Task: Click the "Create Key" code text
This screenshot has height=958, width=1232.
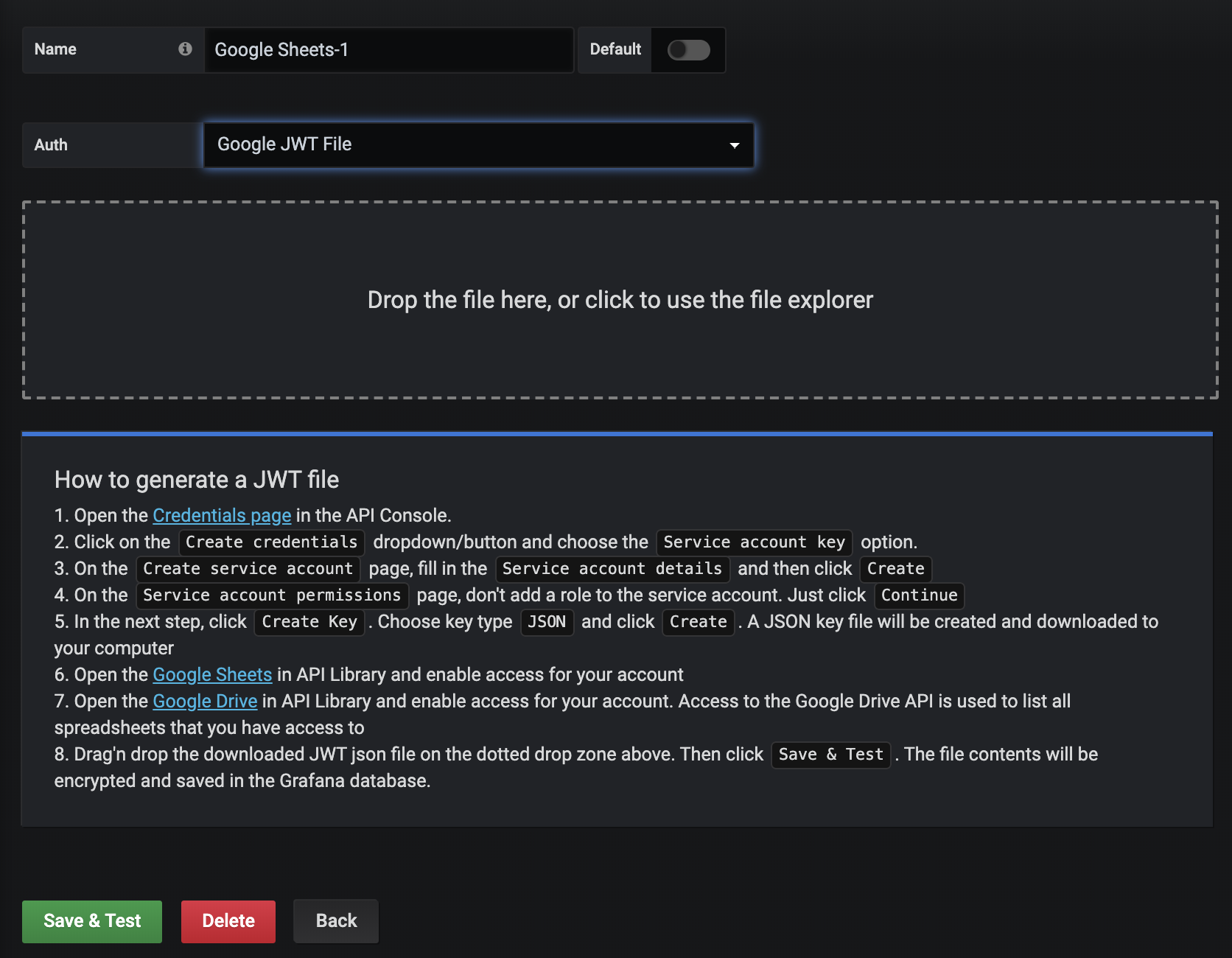Action: click(x=309, y=622)
